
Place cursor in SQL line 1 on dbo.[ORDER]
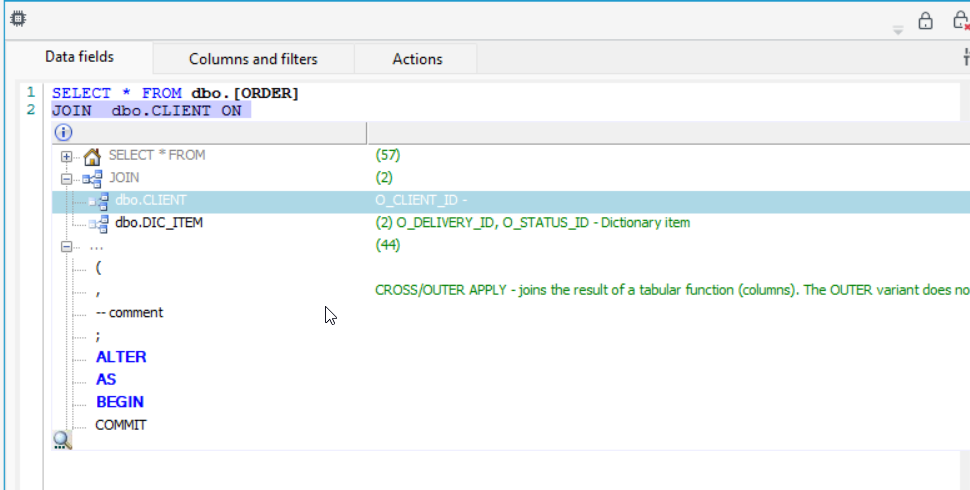point(245,93)
